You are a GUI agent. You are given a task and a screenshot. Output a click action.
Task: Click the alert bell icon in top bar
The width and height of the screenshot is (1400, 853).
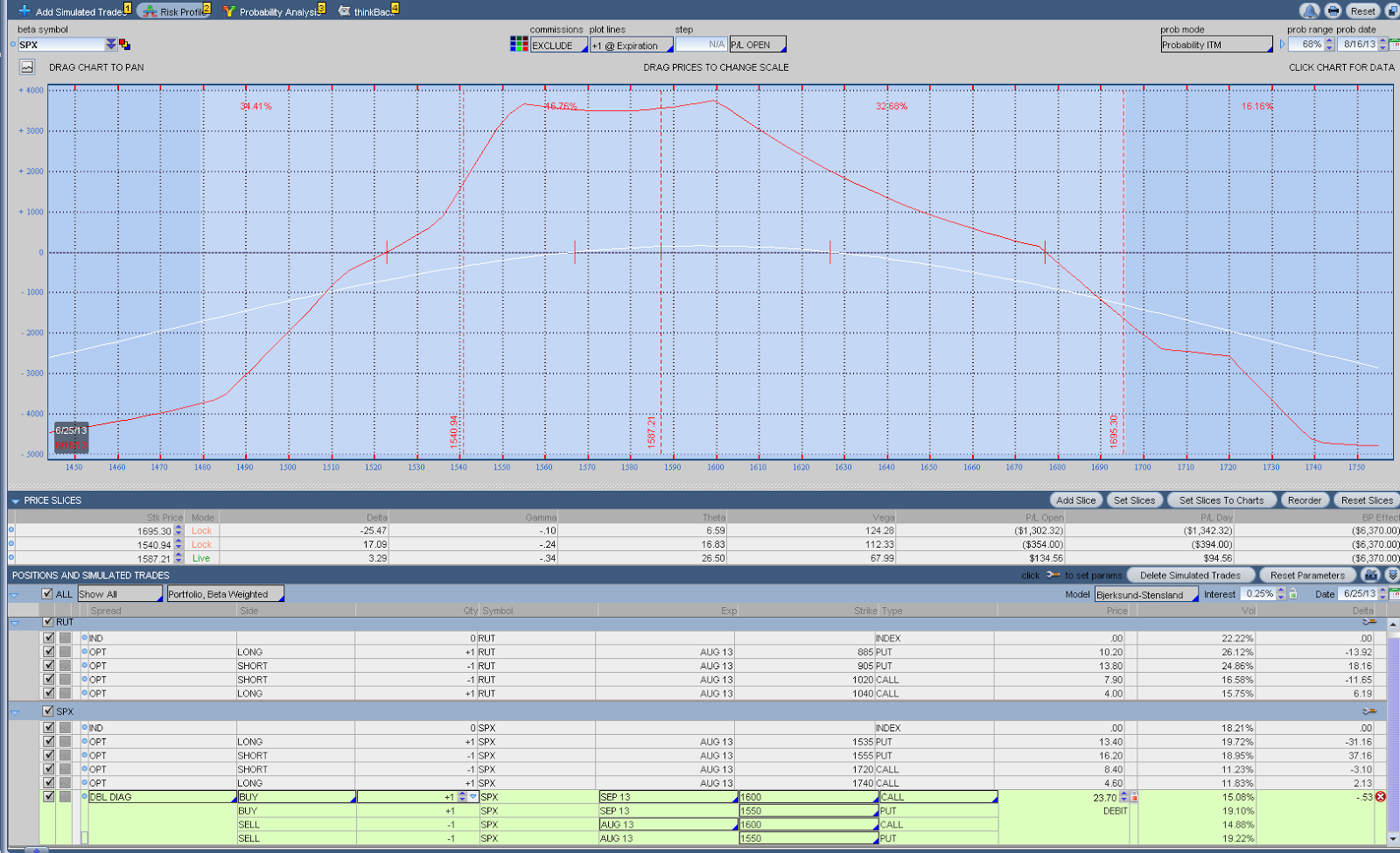pyautogui.click(x=1309, y=11)
